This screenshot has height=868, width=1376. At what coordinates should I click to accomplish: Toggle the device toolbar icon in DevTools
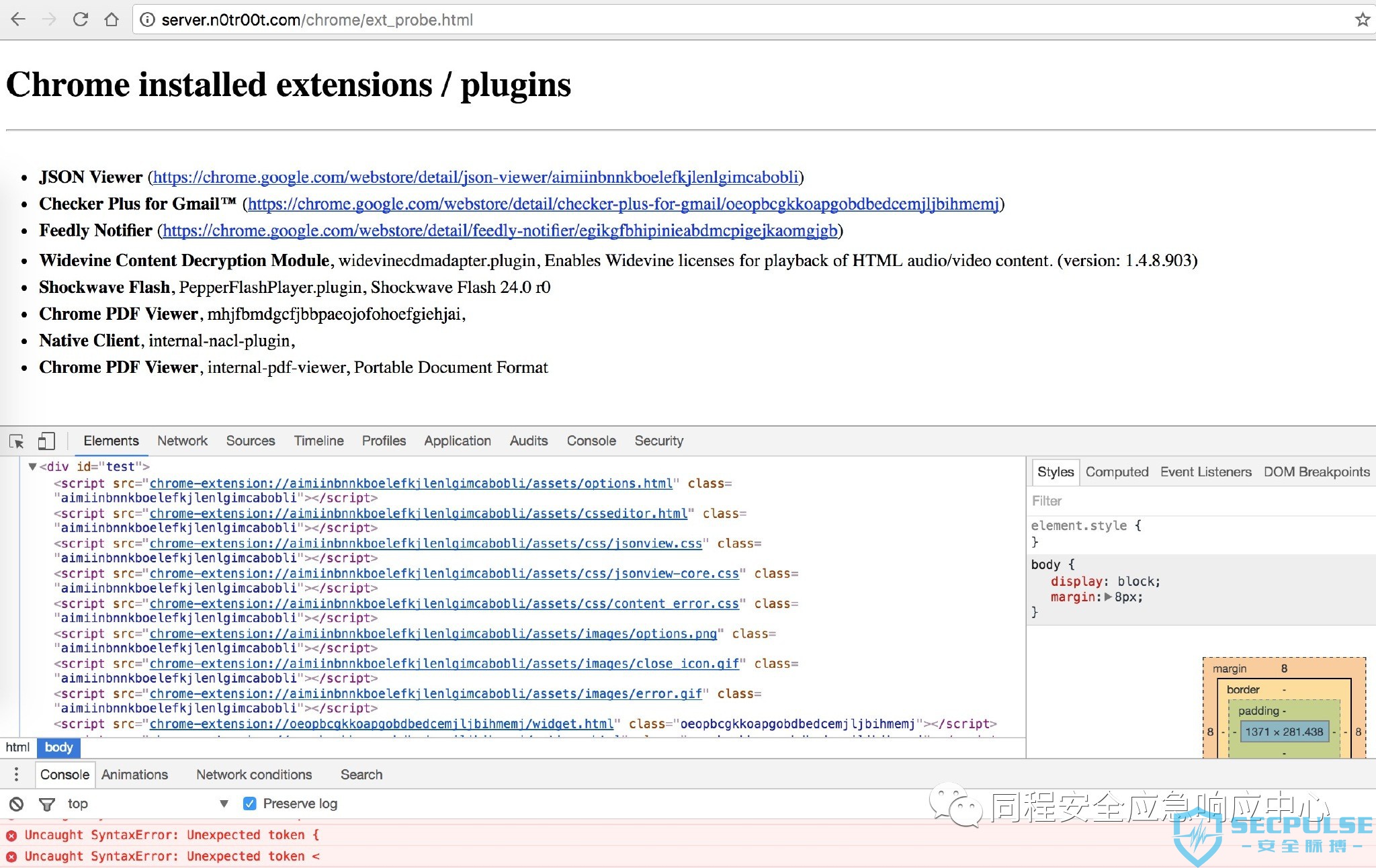point(46,441)
